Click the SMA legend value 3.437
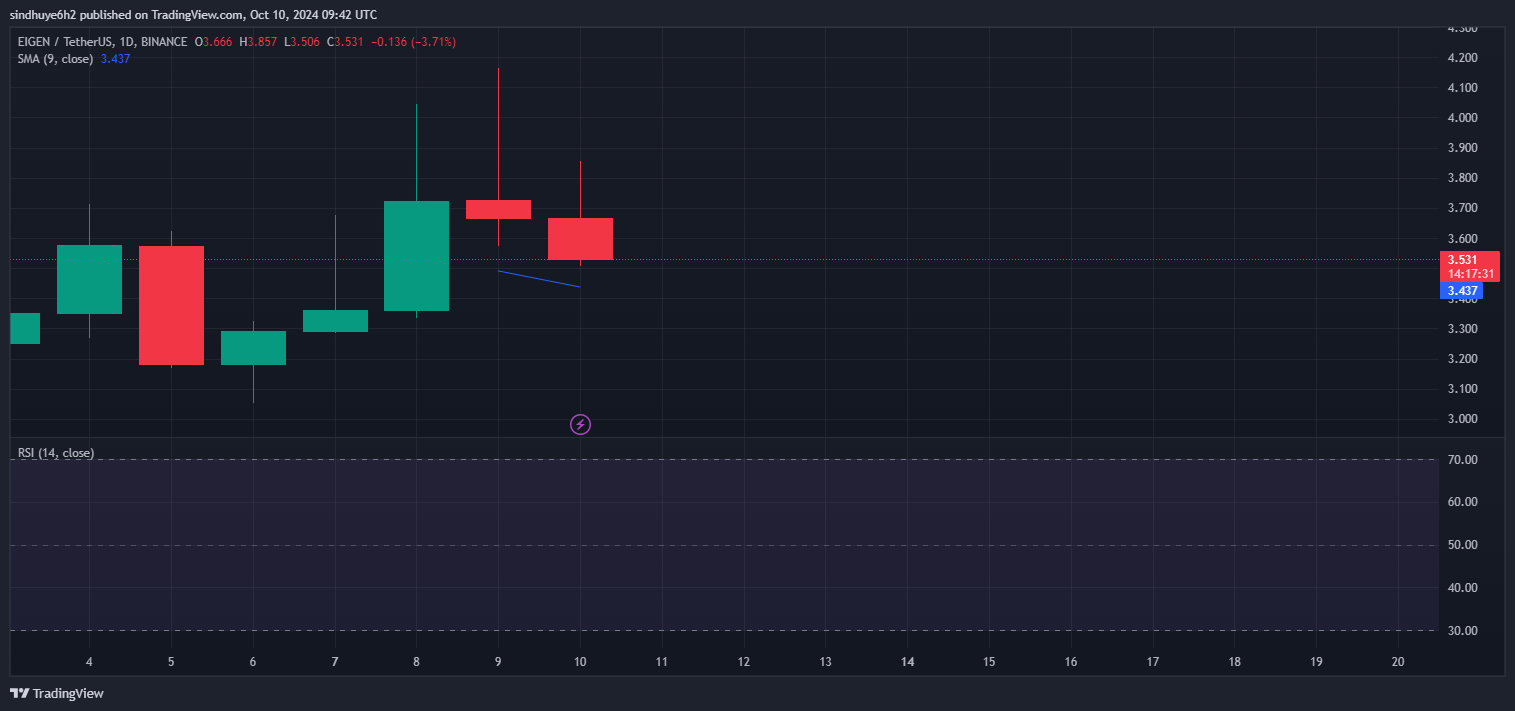This screenshot has height=711, width=1515. point(116,59)
